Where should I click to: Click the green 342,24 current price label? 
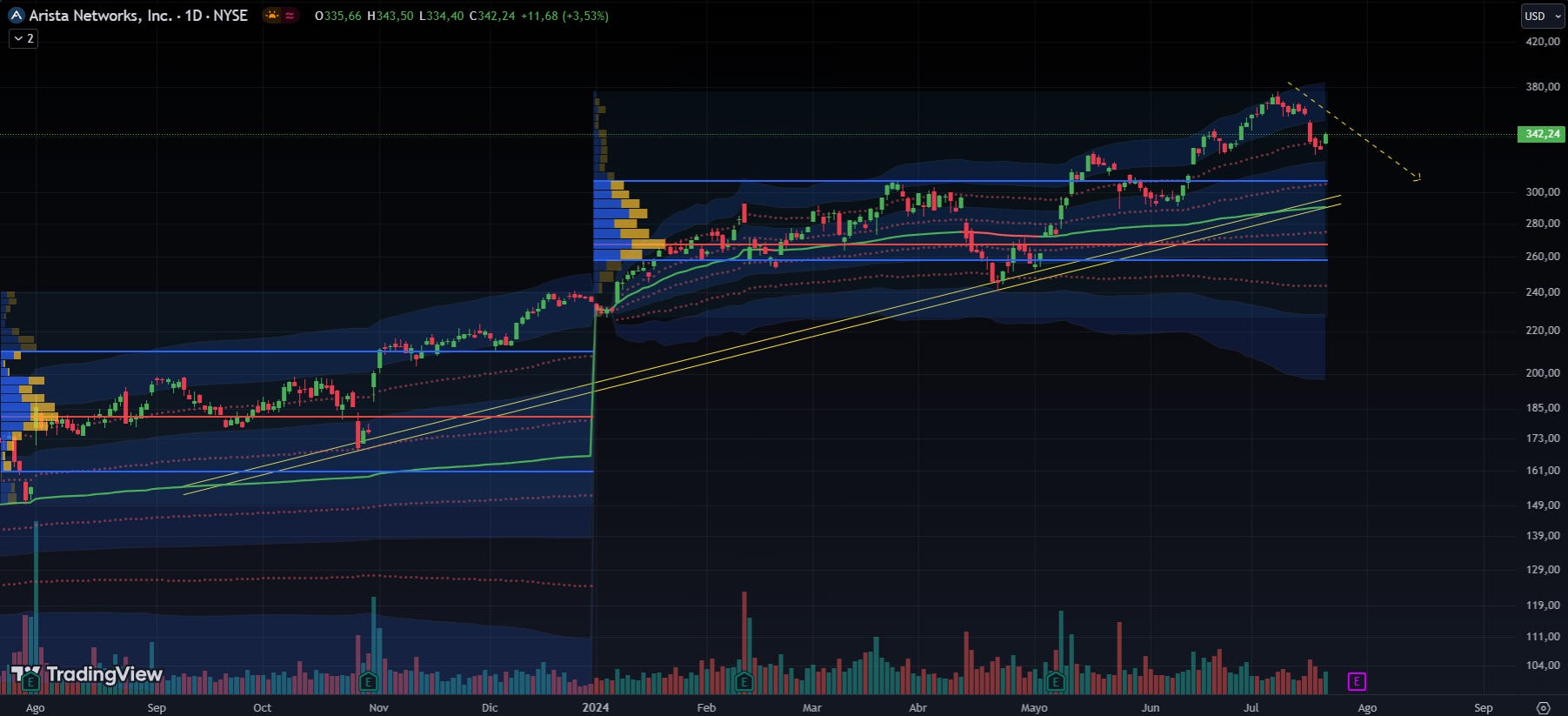click(1542, 134)
